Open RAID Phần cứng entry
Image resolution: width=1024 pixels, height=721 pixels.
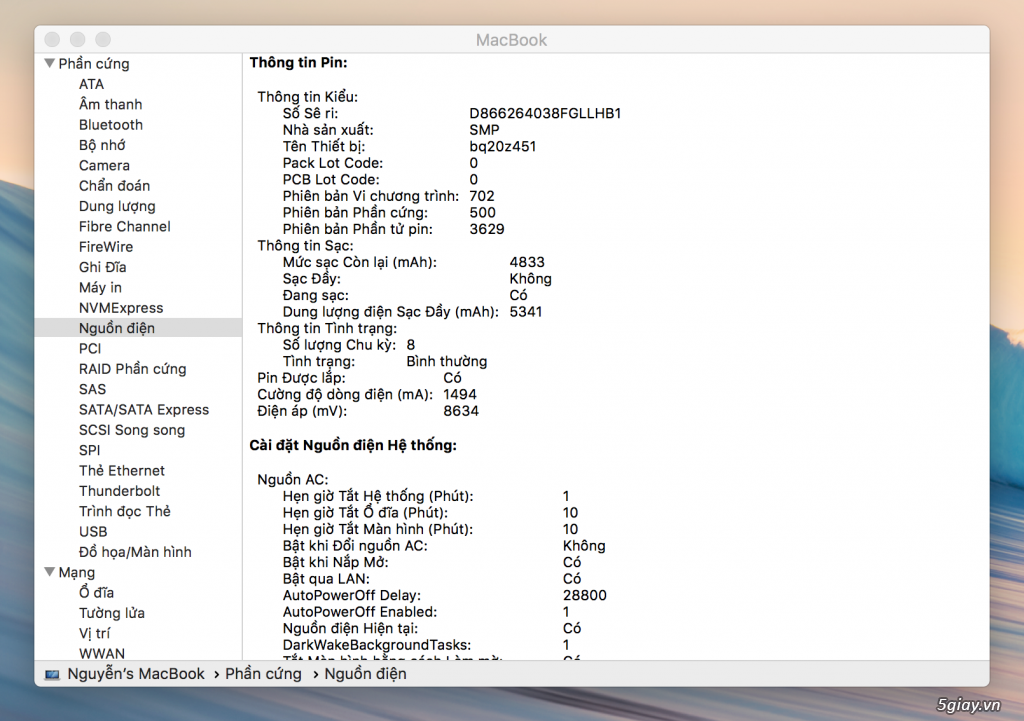point(133,369)
